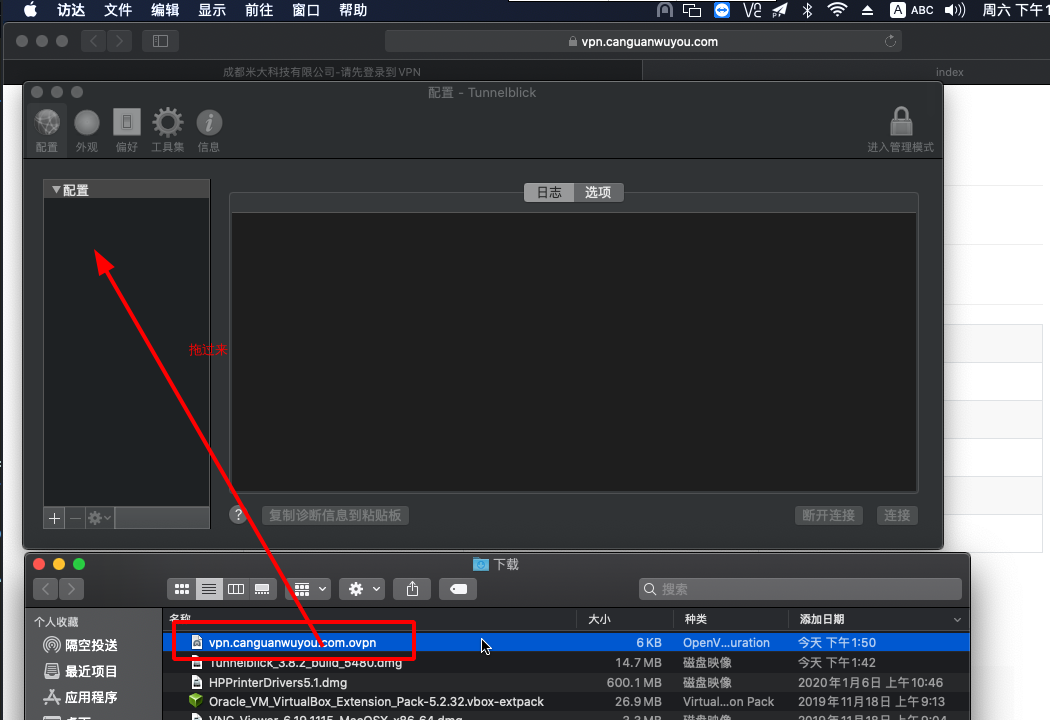1050x720 pixels.
Task: Open the configuration gear actions dropdown
Action: [x=99, y=518]
